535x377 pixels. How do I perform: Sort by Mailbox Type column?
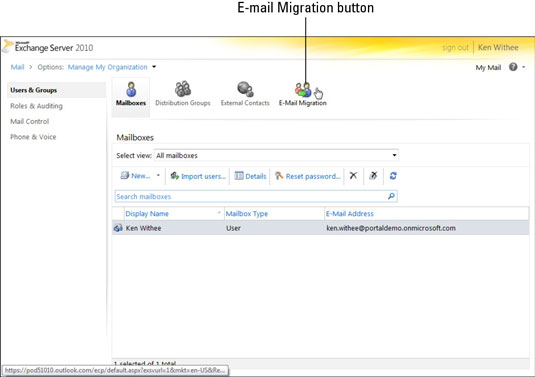(247, 214)
